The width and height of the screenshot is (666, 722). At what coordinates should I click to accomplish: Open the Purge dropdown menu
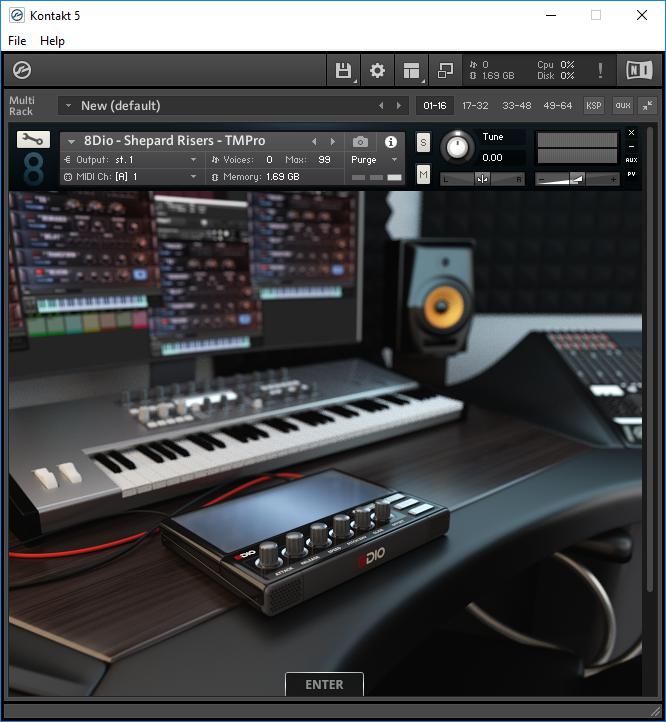394,160
